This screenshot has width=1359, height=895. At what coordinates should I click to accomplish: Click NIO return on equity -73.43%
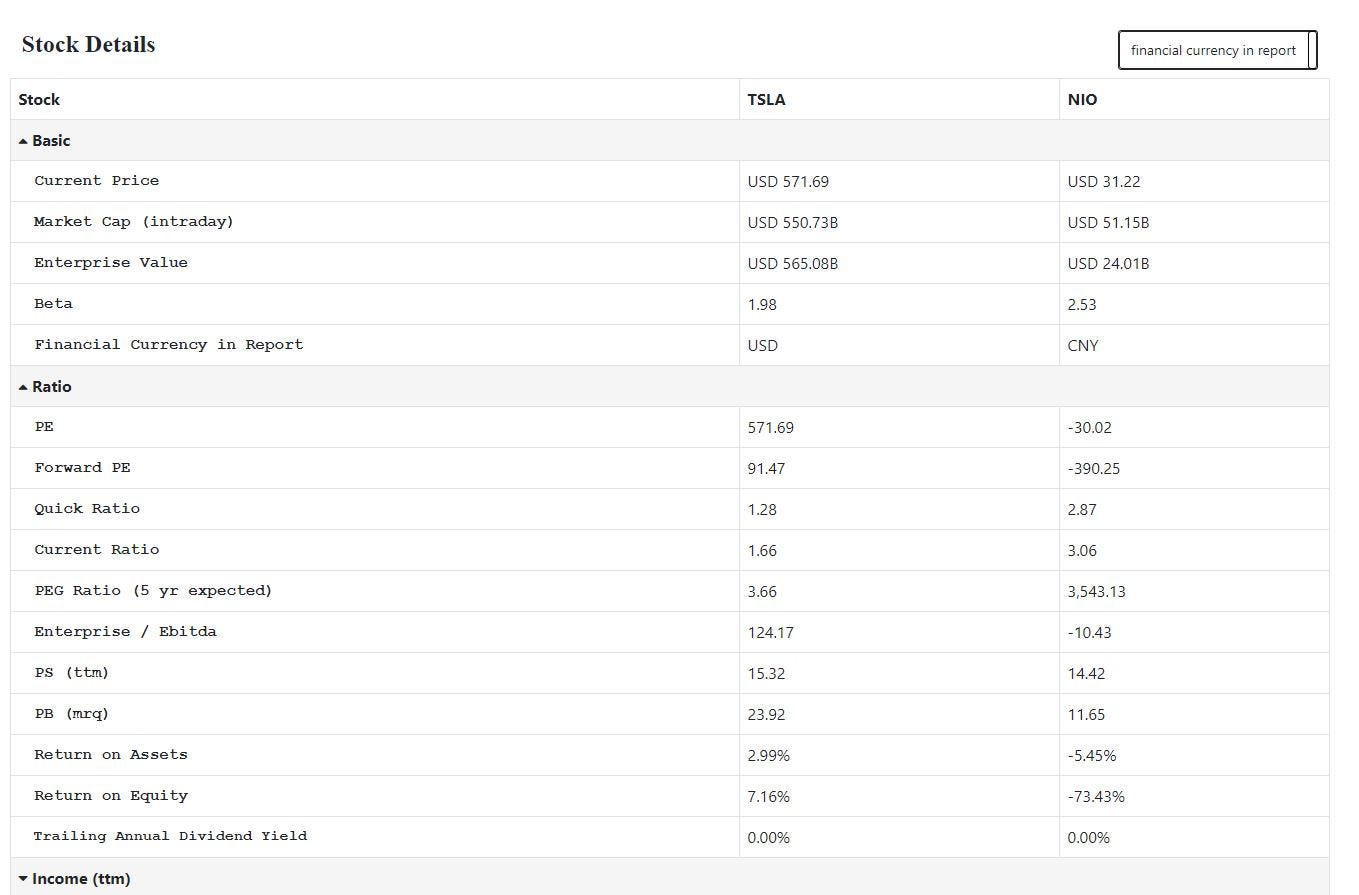(1096, 797)
